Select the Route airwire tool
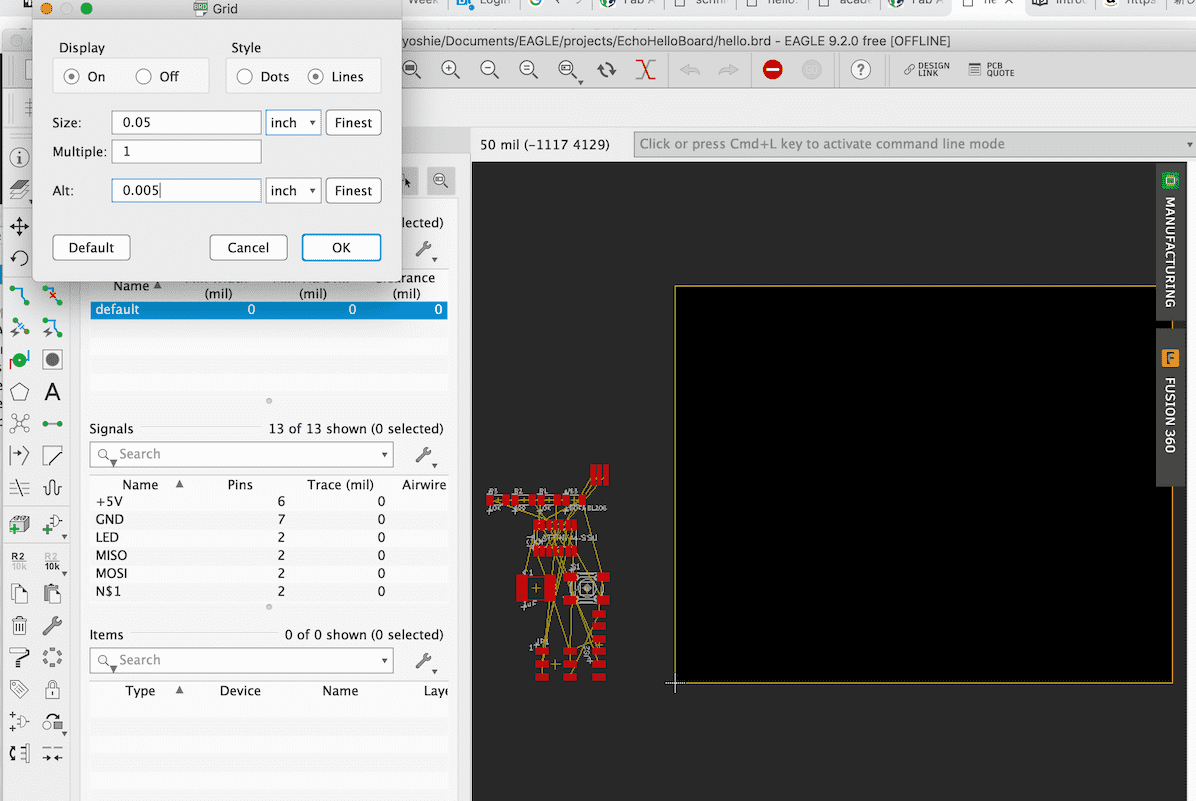1196x801 pixels. click(x=20, y=295)
